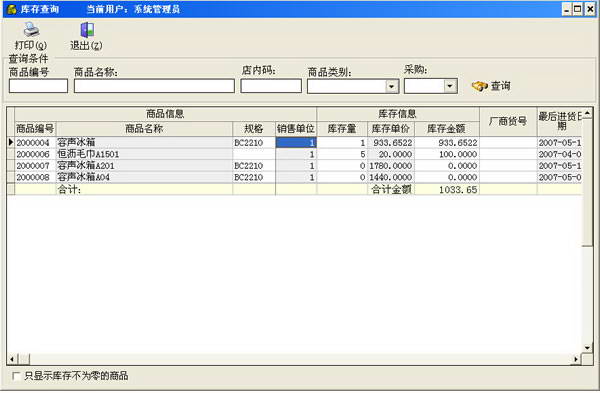Open the 采购 dropdown arrow
Viewport: 600px width, 393px height.
[x=450, y=86]
